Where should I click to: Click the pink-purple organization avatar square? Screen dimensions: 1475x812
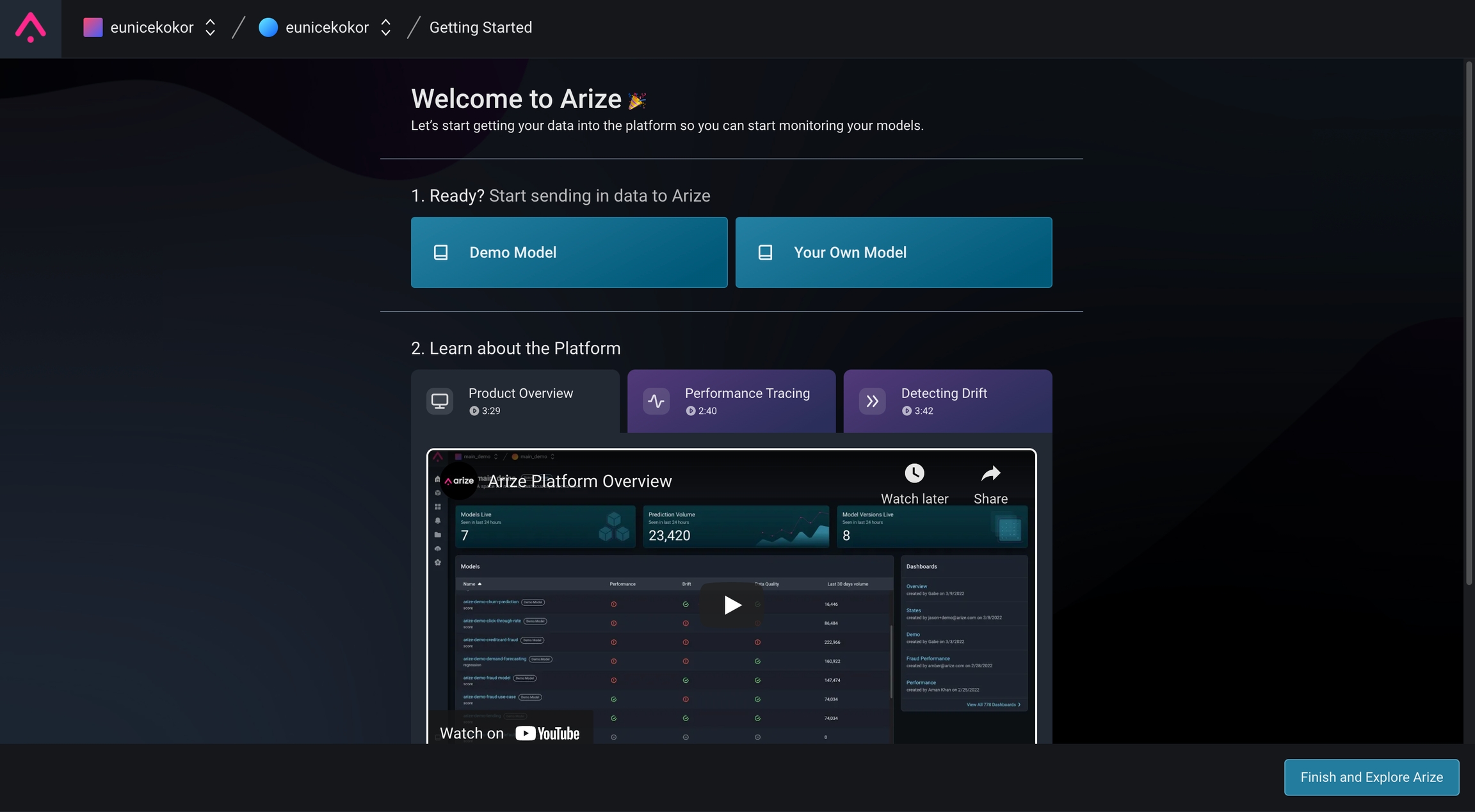coord(93,28)
